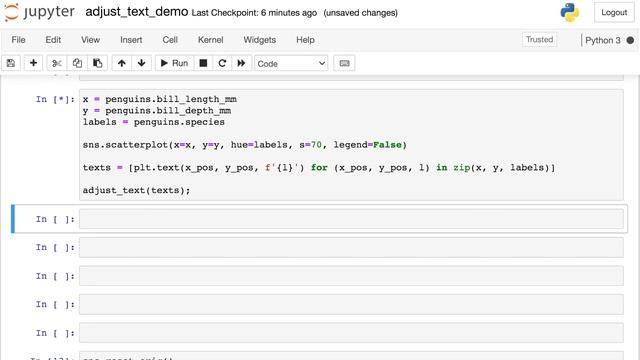Click the labels = penguins.species line
Viewport: 640px width, 360px height.
153,122
